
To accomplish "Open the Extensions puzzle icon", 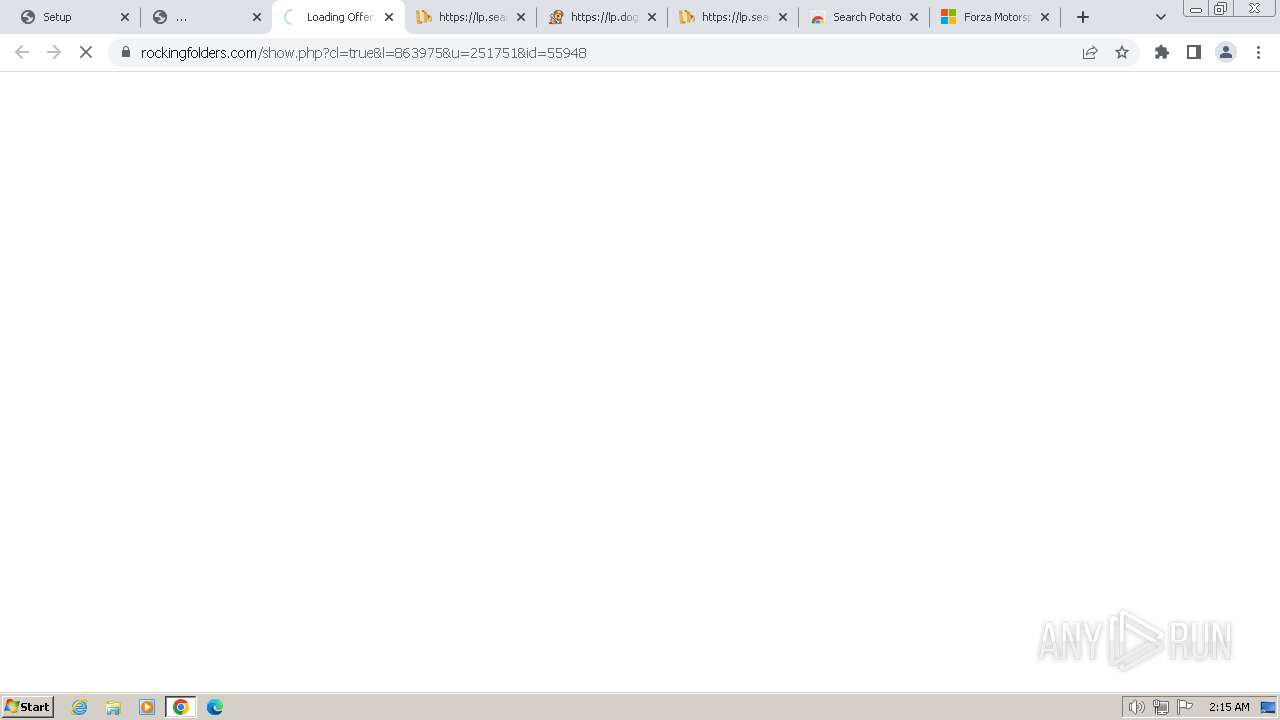I will click(x=1162, y=52).
